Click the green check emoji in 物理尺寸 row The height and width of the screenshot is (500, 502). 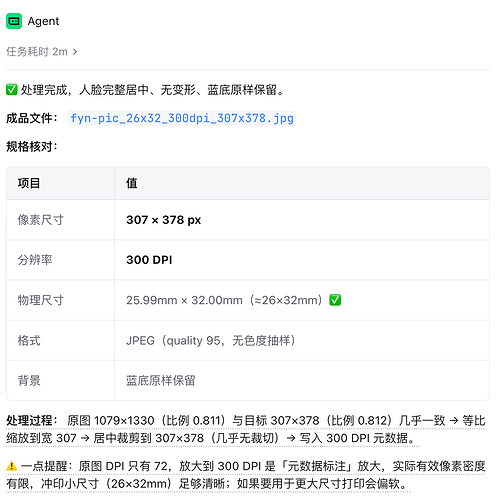tap(335, 300)
